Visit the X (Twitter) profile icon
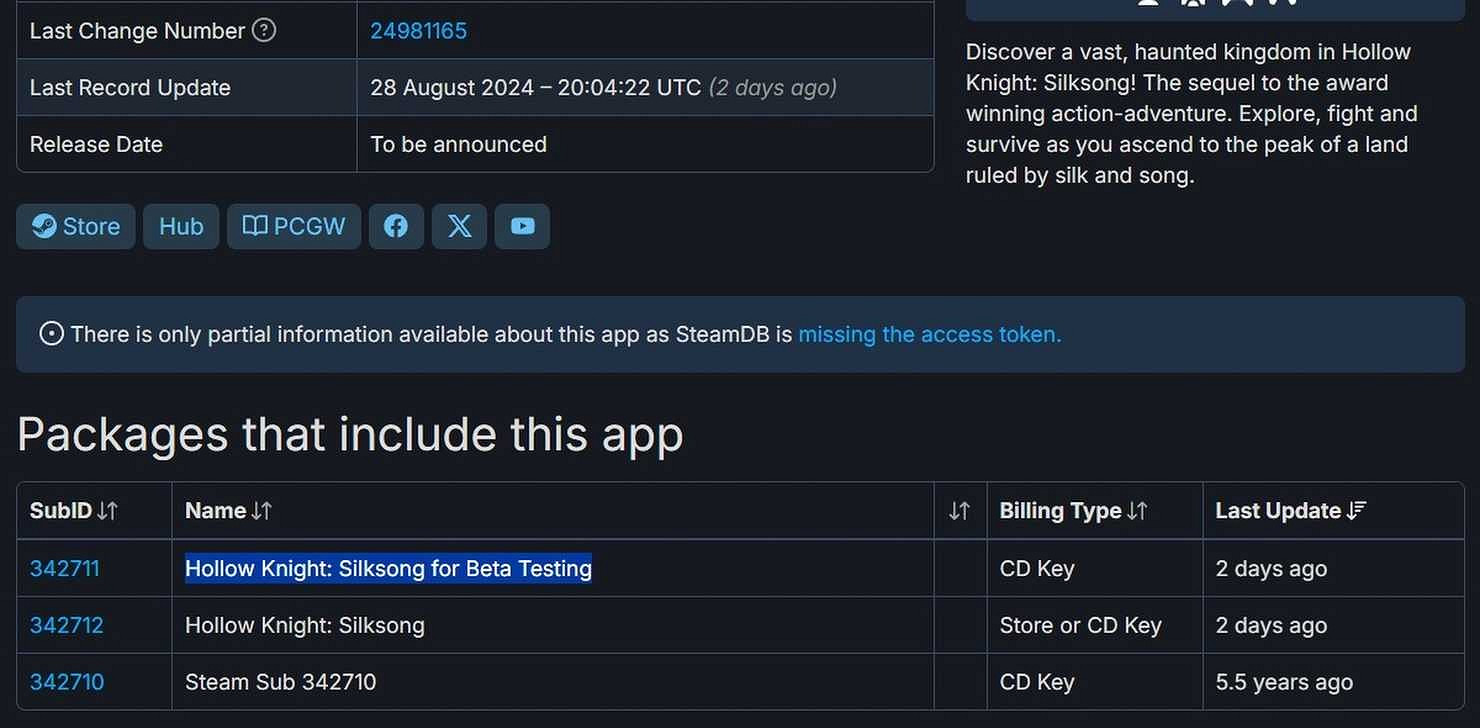 459,227
